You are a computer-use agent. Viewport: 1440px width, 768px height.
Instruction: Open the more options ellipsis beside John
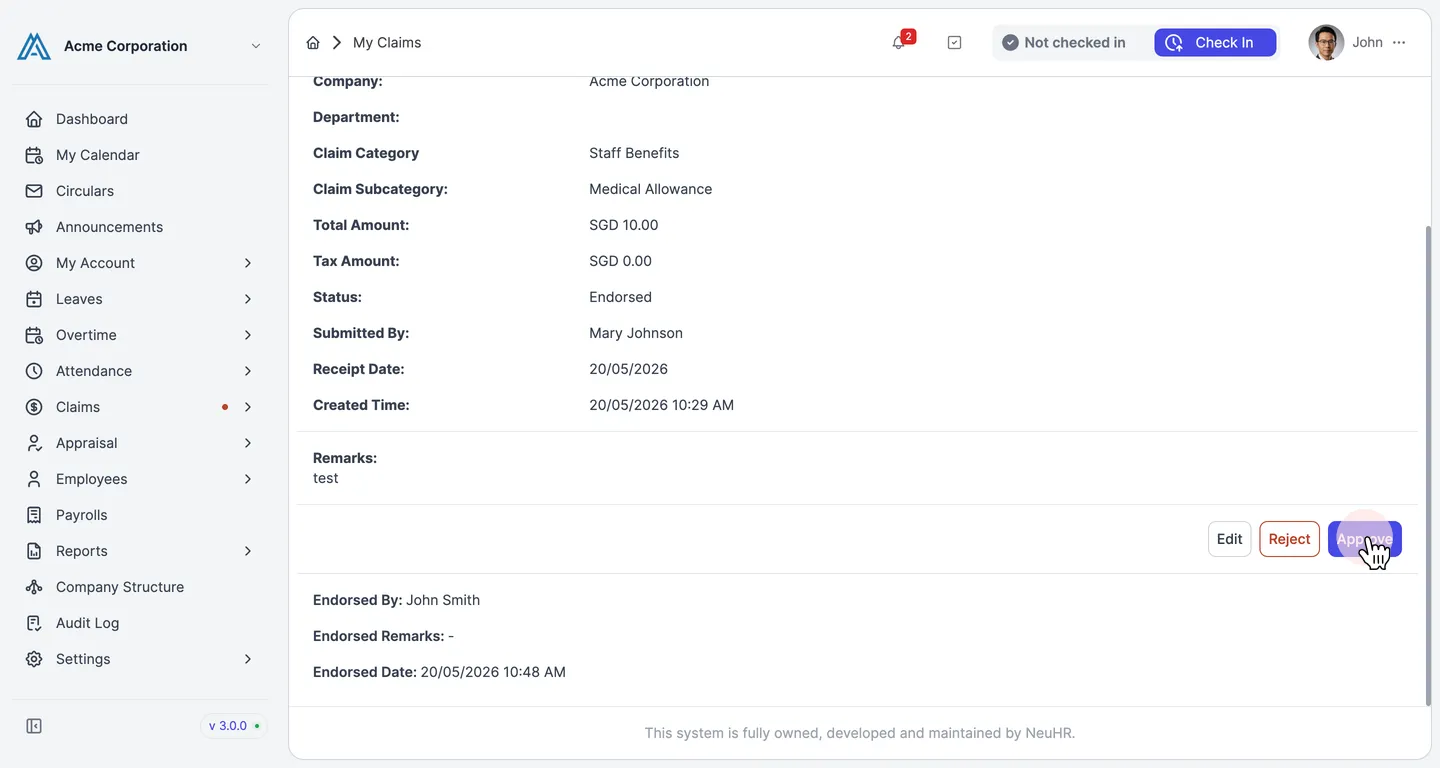pos(1399,43)
